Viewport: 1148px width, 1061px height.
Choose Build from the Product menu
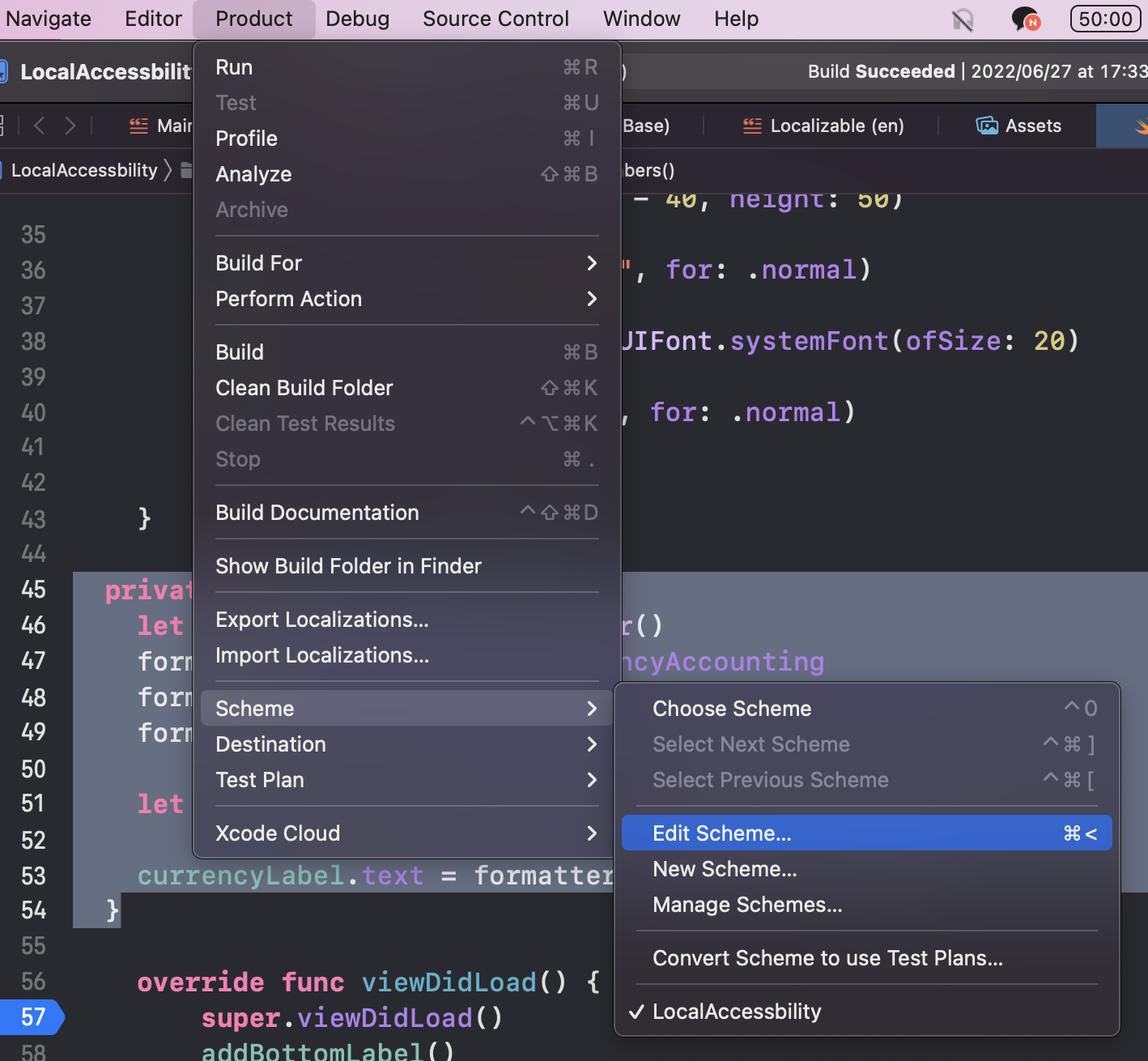pos(407,352)
